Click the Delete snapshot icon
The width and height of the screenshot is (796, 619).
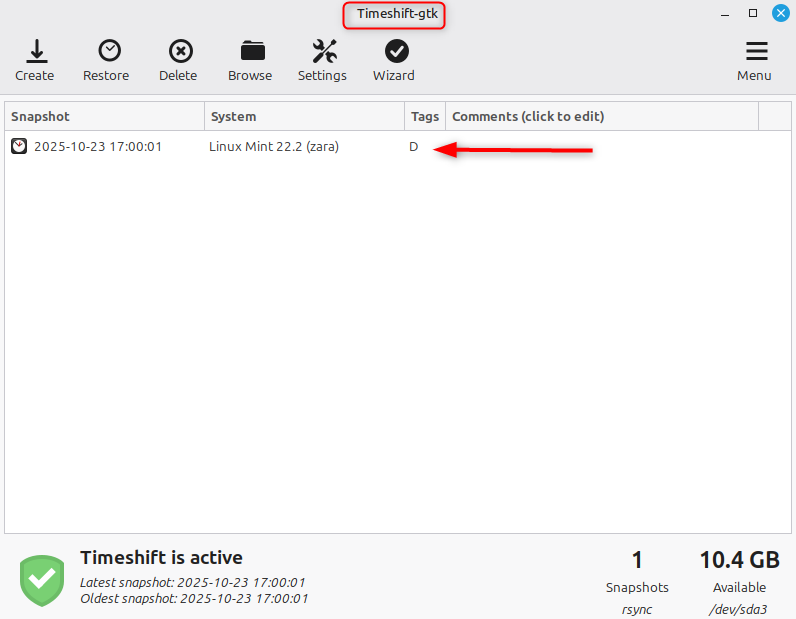(x=178, y=51)
